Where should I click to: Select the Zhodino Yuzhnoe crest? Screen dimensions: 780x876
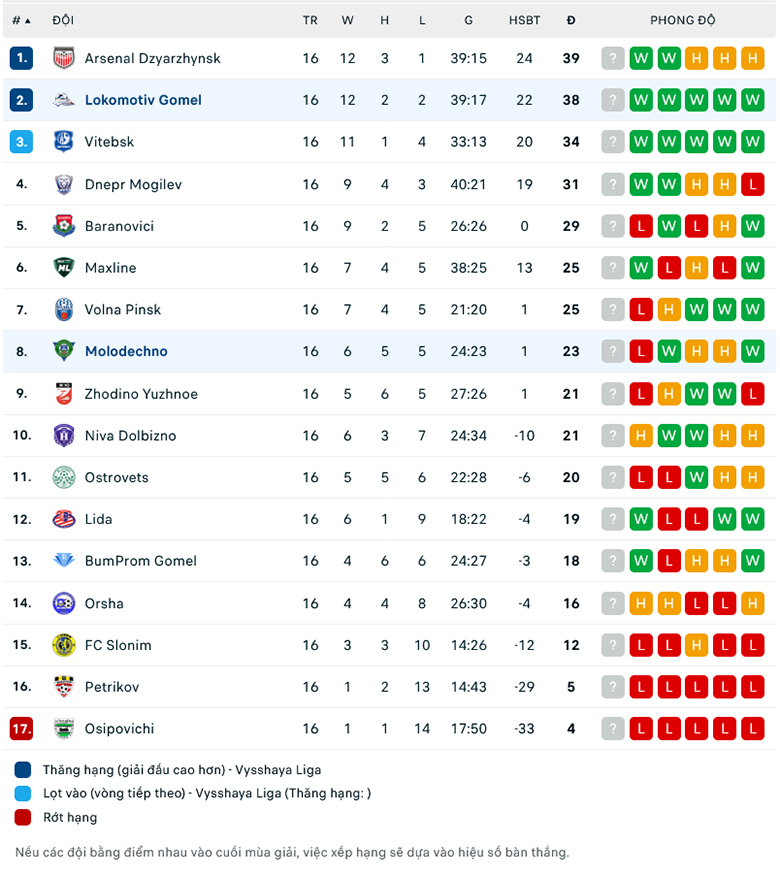pos(64,393)
